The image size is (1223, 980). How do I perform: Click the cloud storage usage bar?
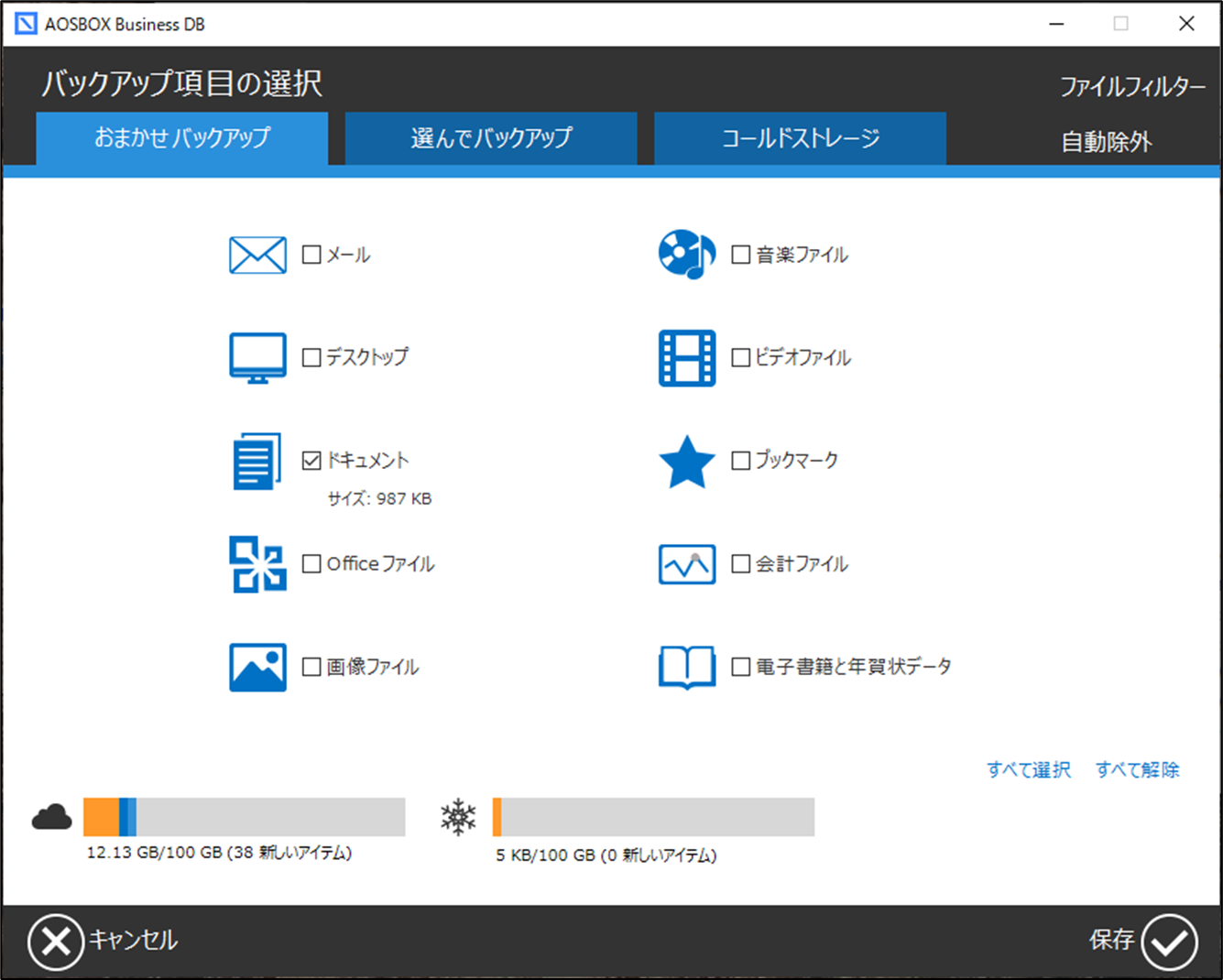(245, 817)
